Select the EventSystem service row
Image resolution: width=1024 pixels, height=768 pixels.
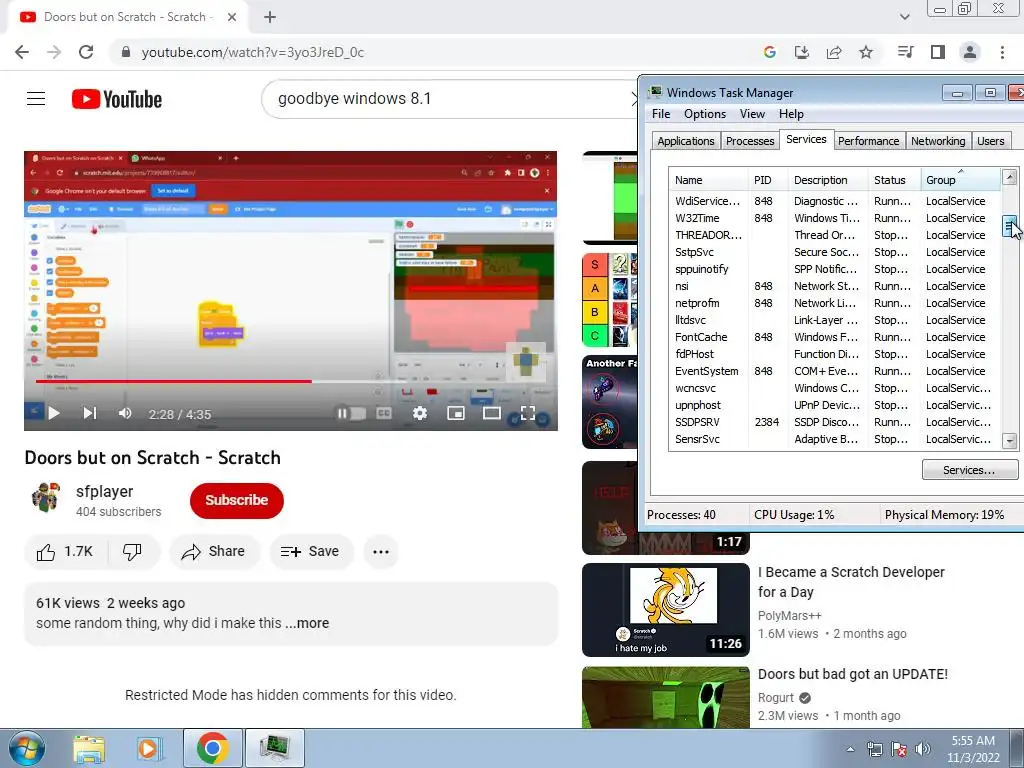[835, 371]
